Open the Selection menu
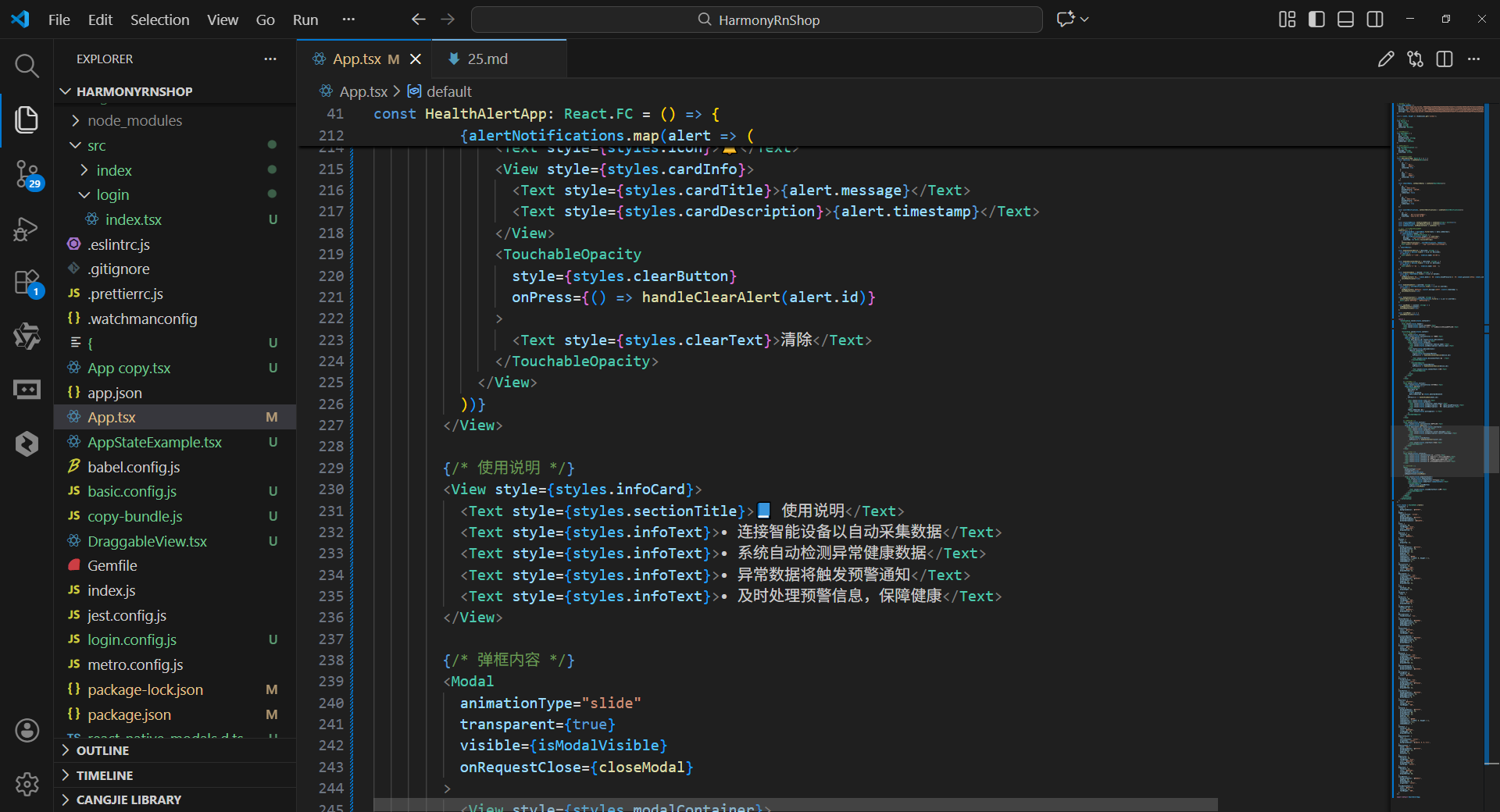 click(x=159, y=20)
